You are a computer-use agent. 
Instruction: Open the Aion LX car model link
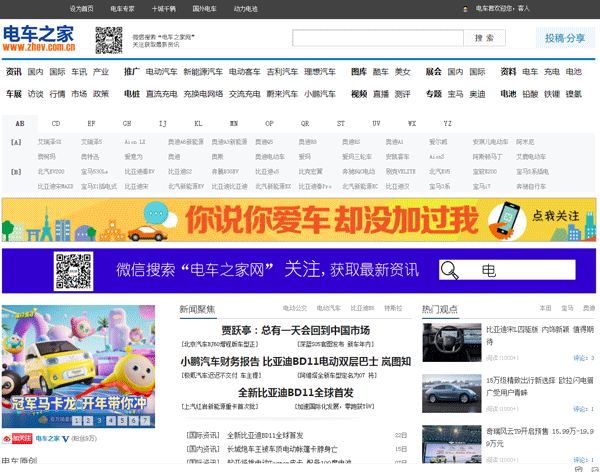click(135, 142)
